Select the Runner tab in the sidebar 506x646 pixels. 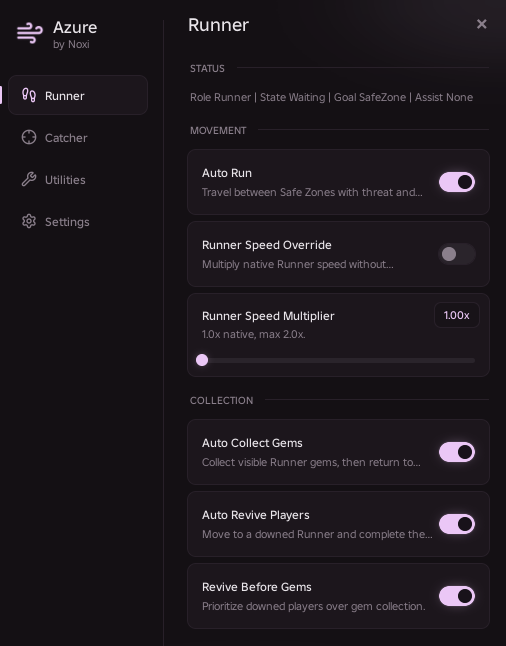[78, 95]
